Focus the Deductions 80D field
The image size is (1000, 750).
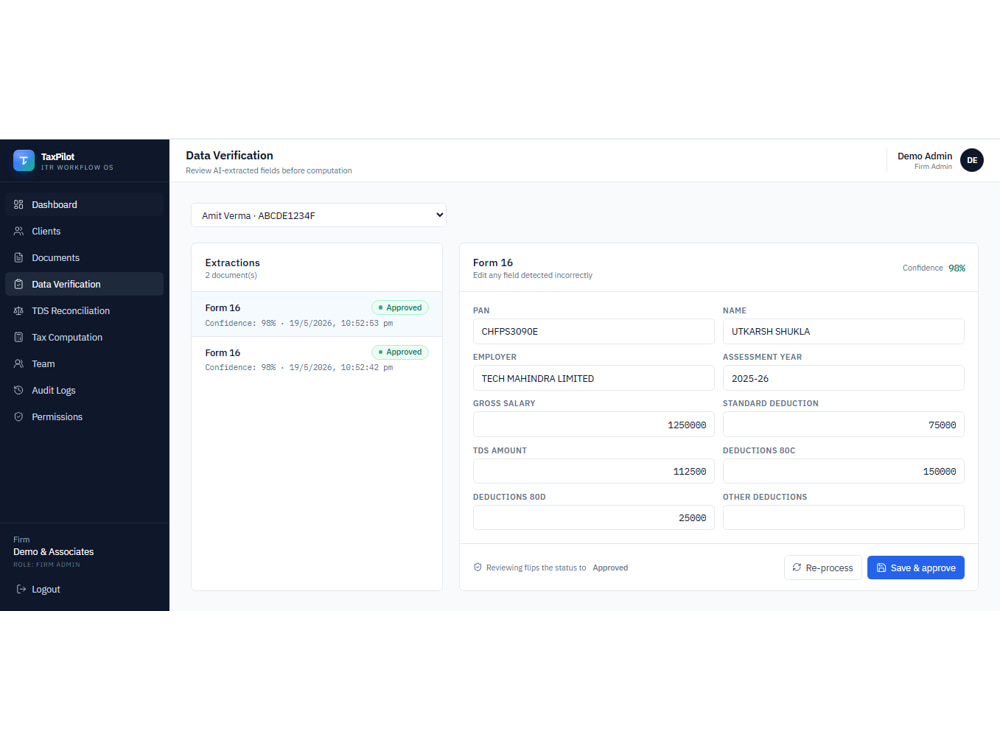(x=593, y=518)
